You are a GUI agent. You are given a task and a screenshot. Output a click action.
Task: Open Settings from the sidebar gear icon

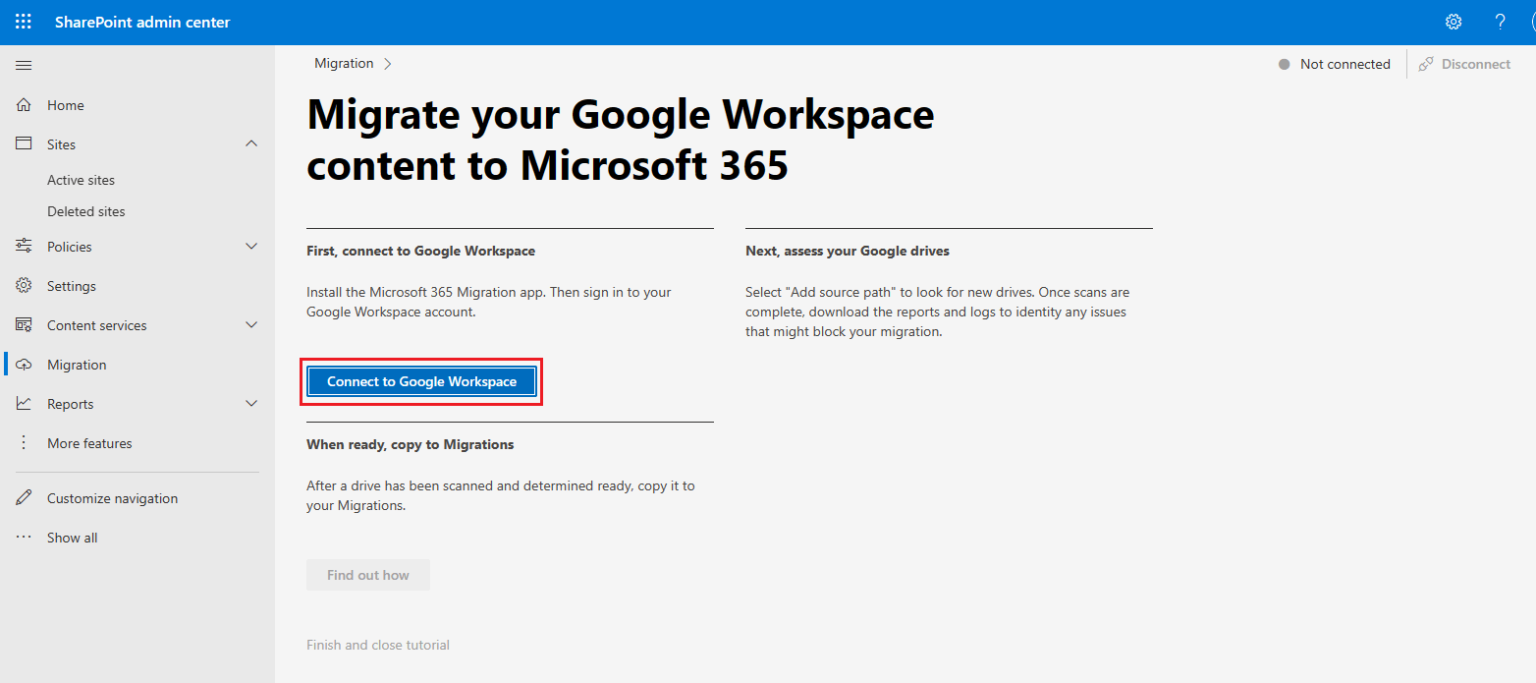23,285
